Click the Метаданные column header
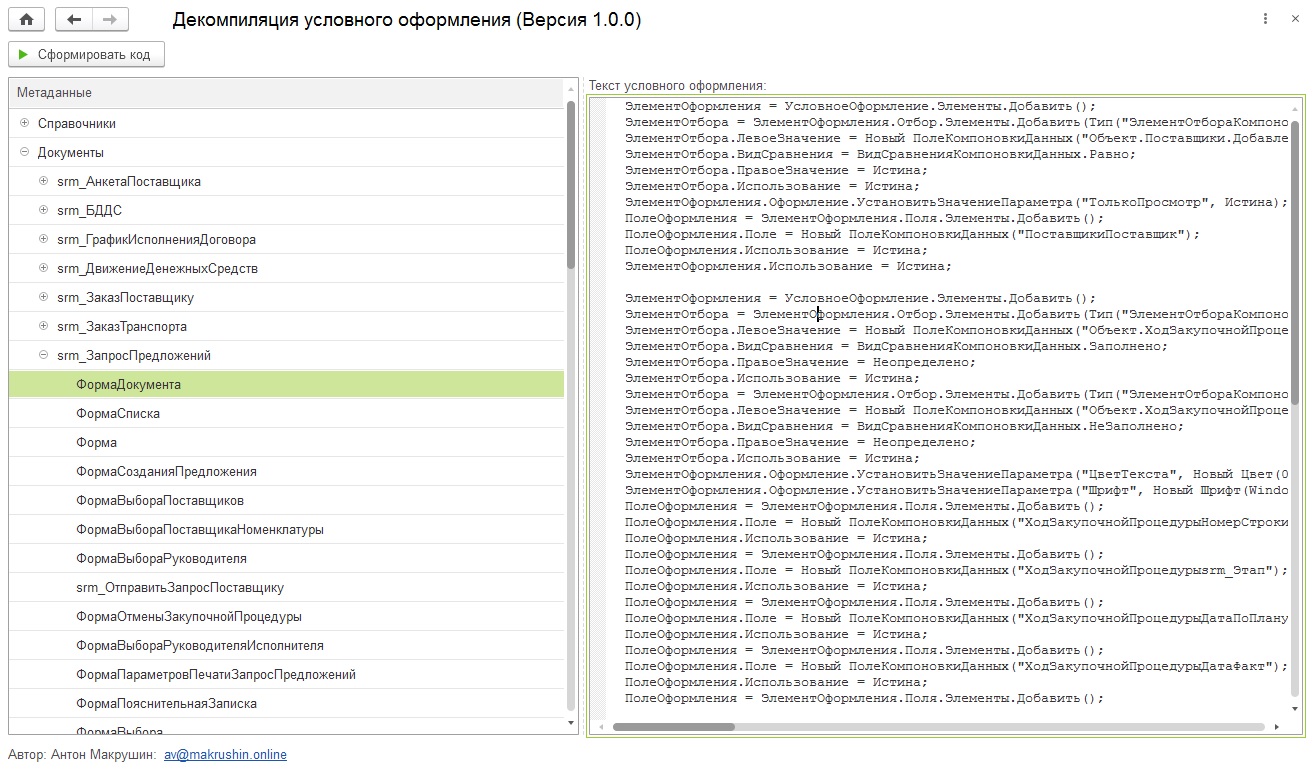Screen dimensions: 1316x775 coord(286,93)
